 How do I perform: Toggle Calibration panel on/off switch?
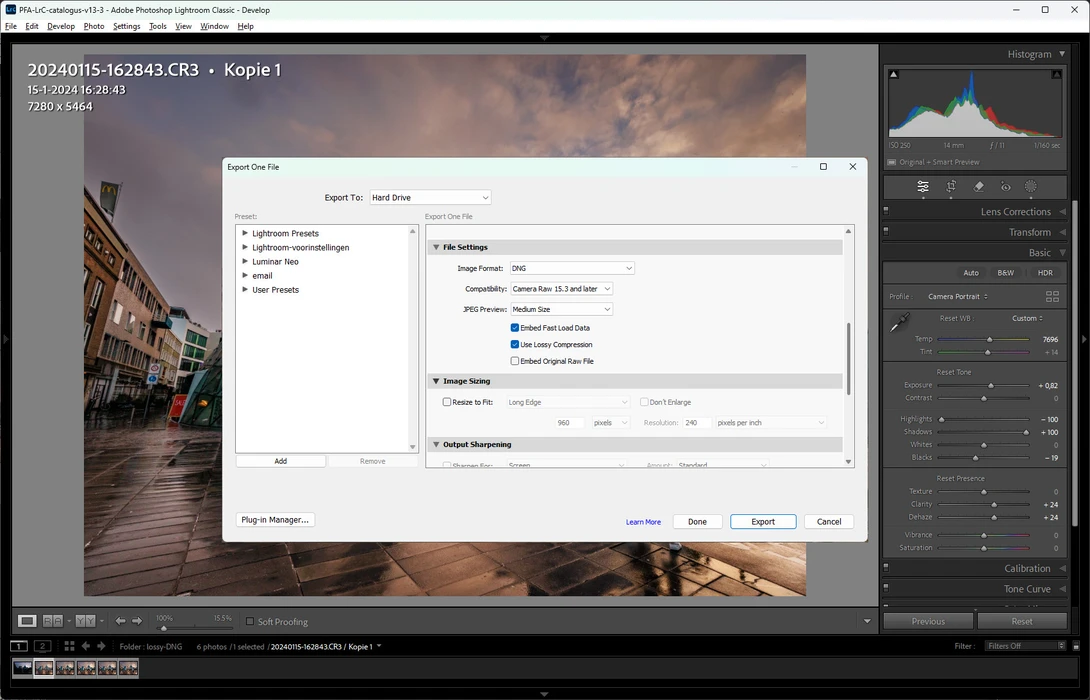tap(886, 568)
